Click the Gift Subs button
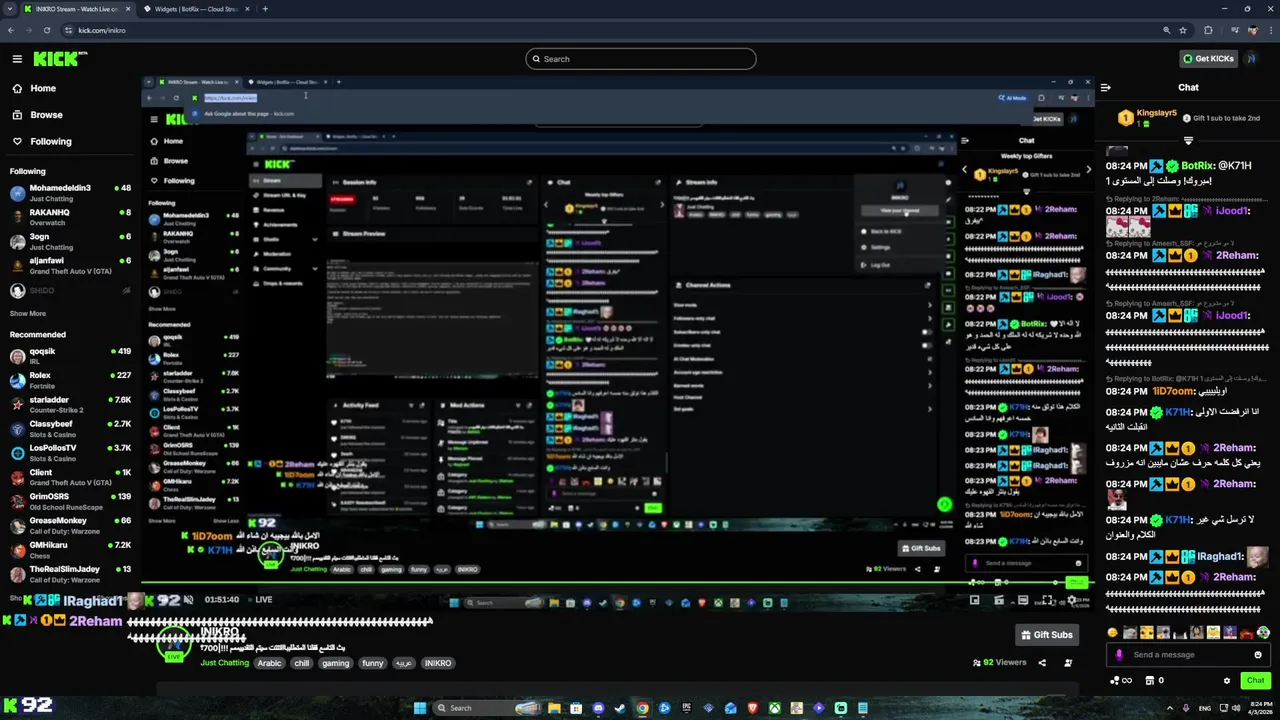The height and width of the screenshot is (720, 1280). tap(1047, 635)
